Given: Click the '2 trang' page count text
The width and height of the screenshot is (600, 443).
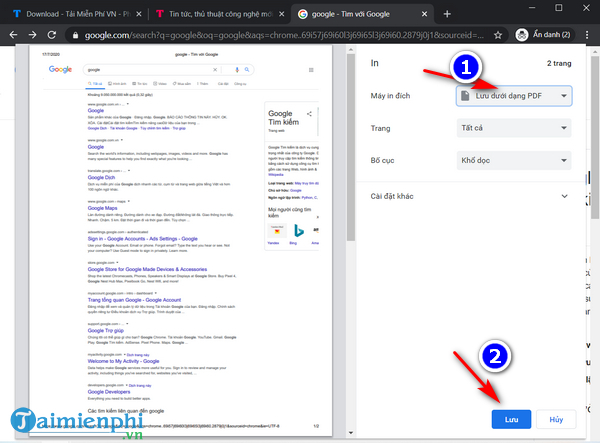Looking at the screenshot, I should click(559, 63).
